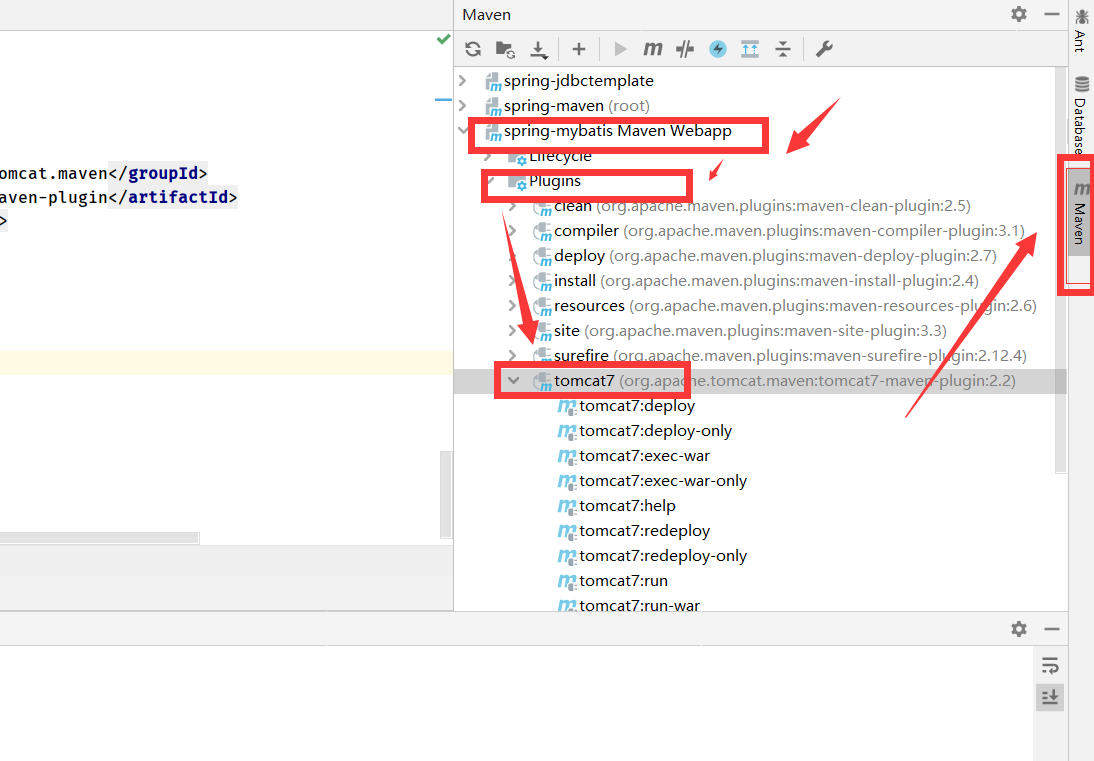Collapse all tree nodes icon
Screen dimensions: 1094x761
[x=783, y=49]
